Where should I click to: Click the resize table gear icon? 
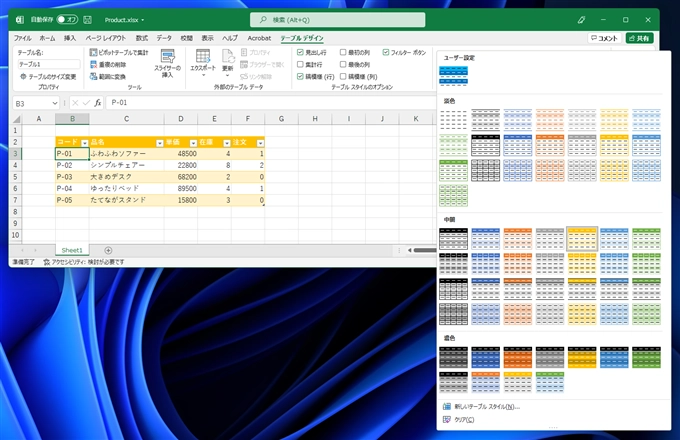click(23, 76)
